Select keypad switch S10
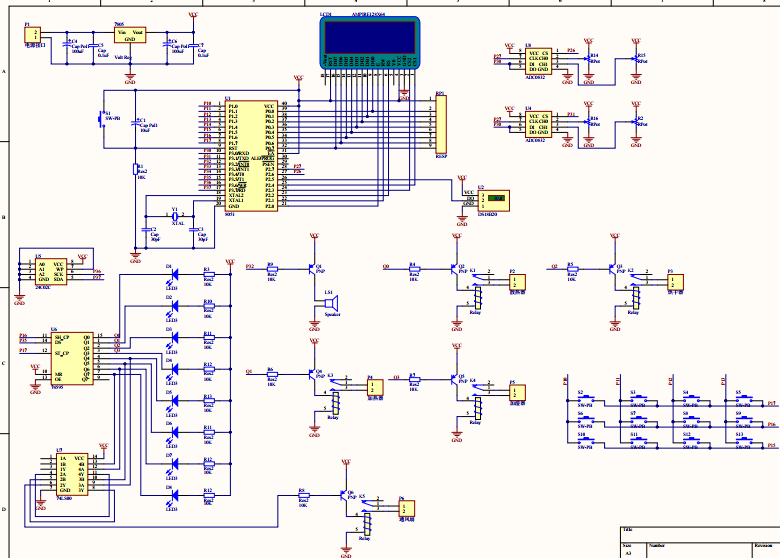The width and height of the screenshot is (780, 558). click(x=586, y=440)
